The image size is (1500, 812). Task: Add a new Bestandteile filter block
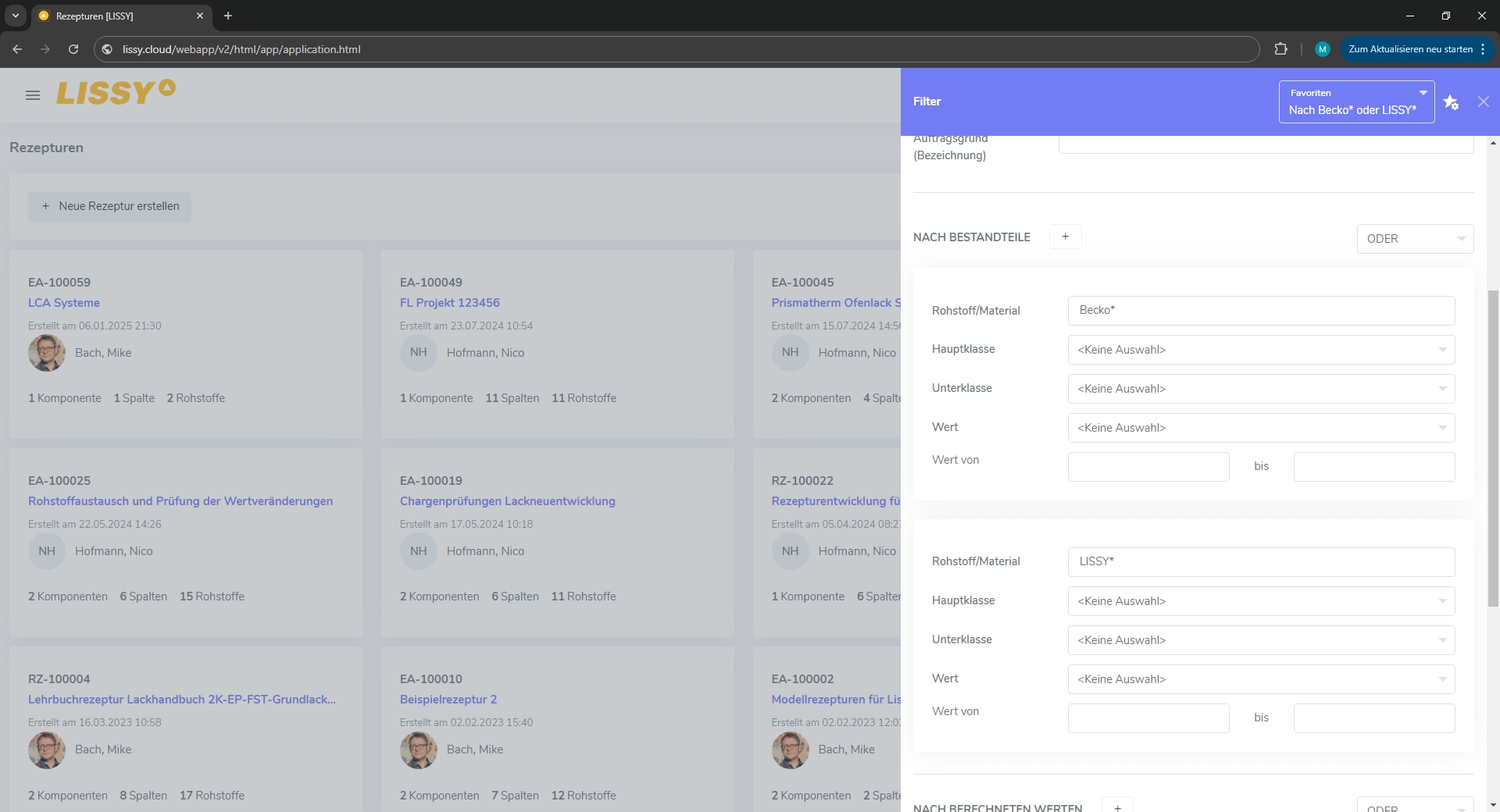(1065, 237)
